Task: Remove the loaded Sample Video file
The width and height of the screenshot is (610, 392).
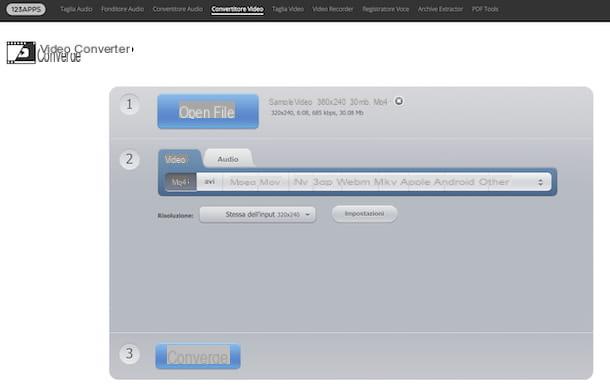Action: click(x=399, y=101)
